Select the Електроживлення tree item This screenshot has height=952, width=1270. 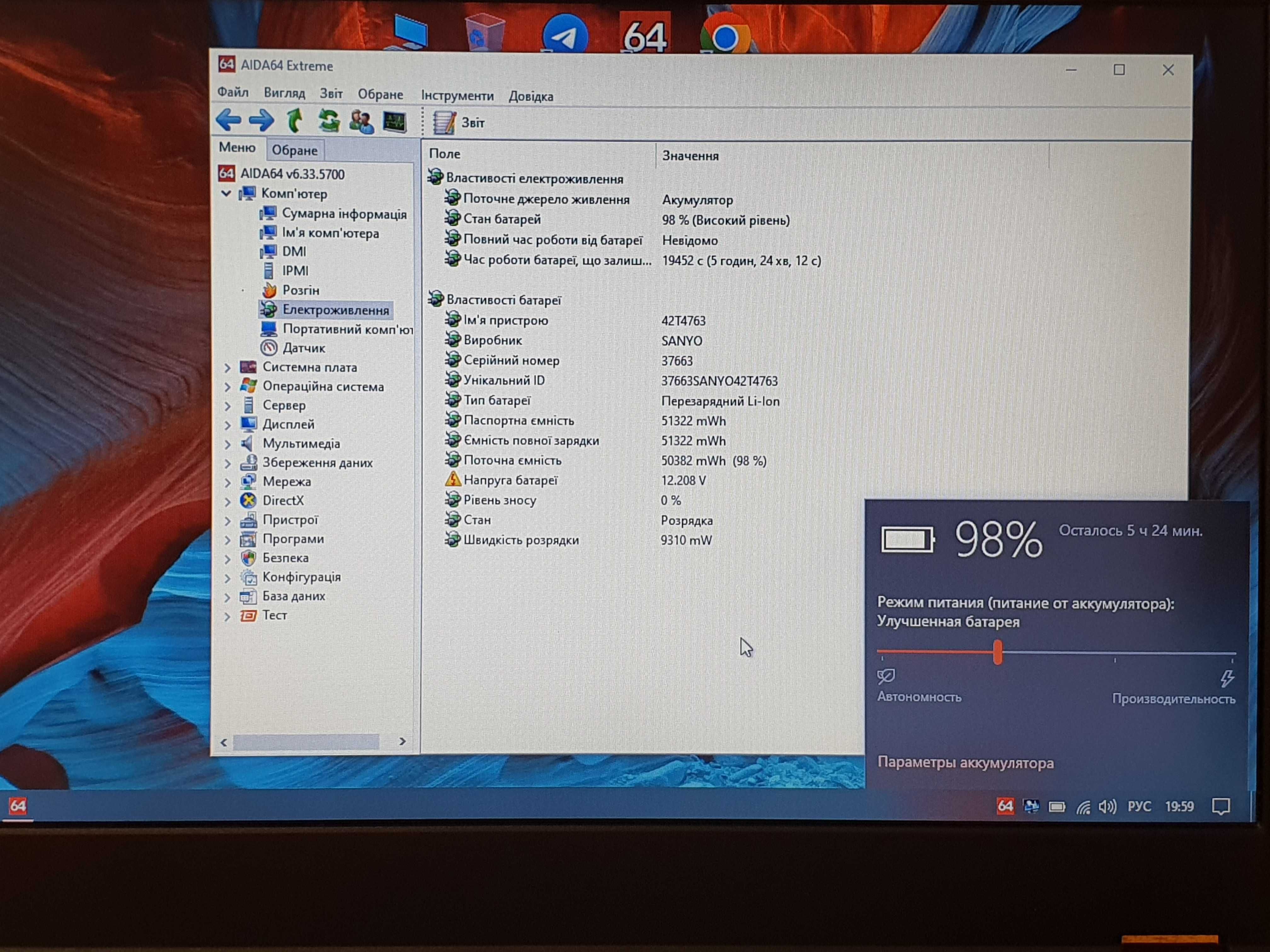[325, 310]
